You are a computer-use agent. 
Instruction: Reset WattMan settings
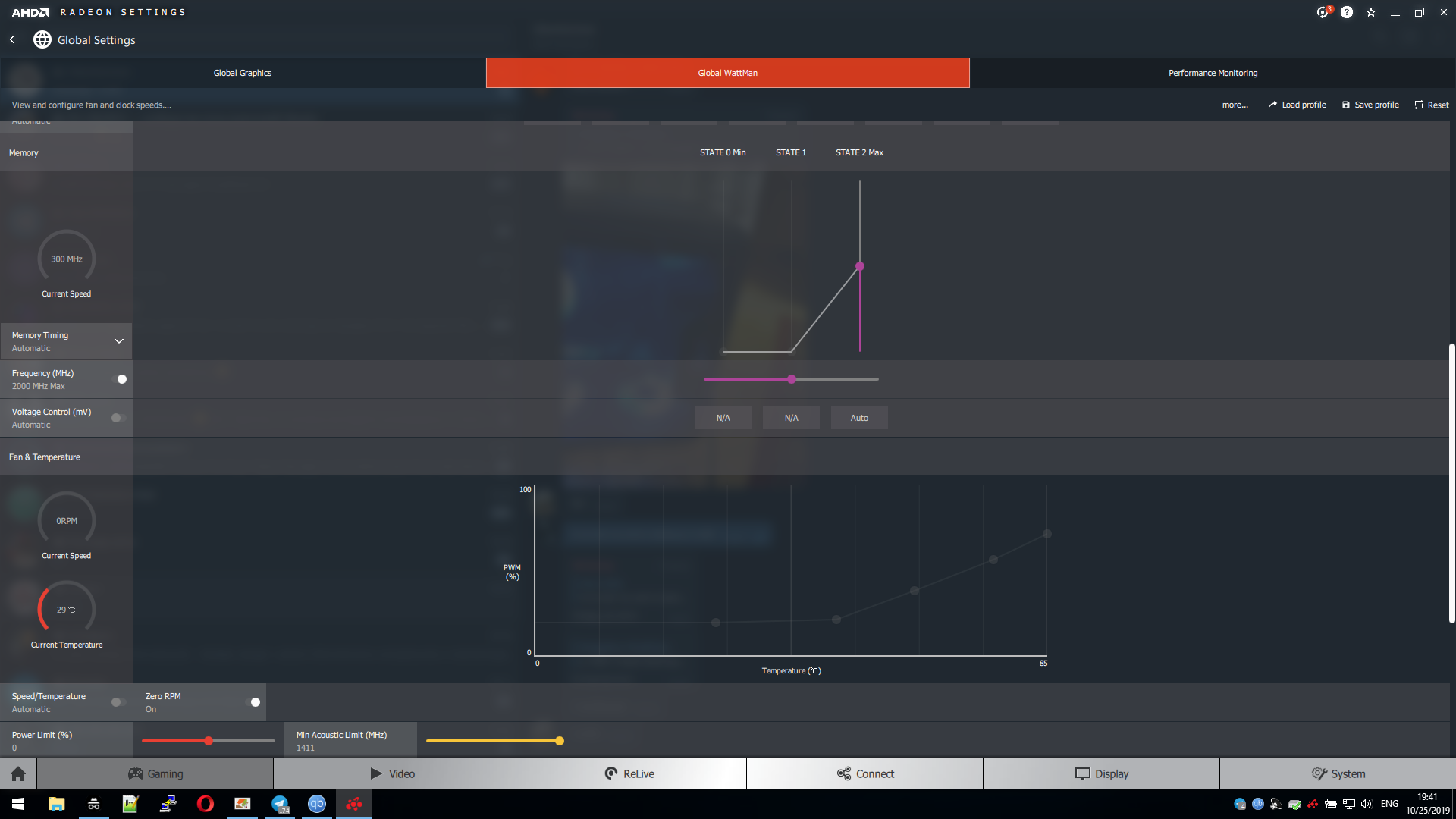1432,105
